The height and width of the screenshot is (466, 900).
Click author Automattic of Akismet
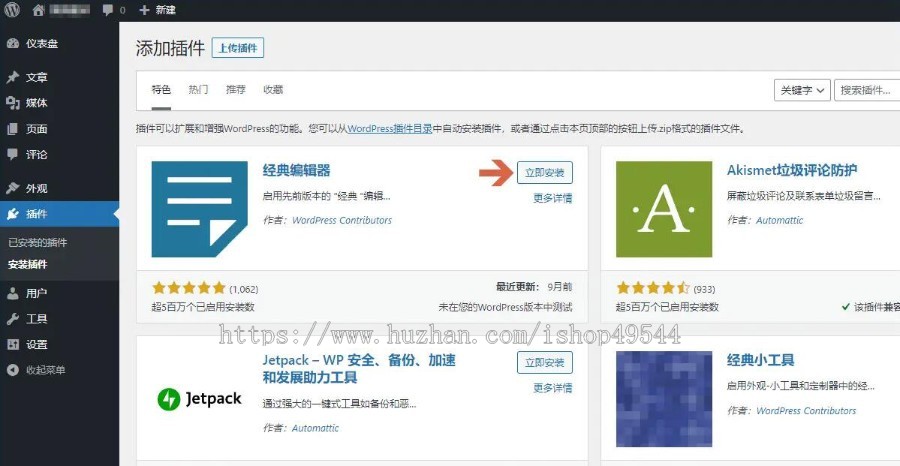(x=779, y=220)
